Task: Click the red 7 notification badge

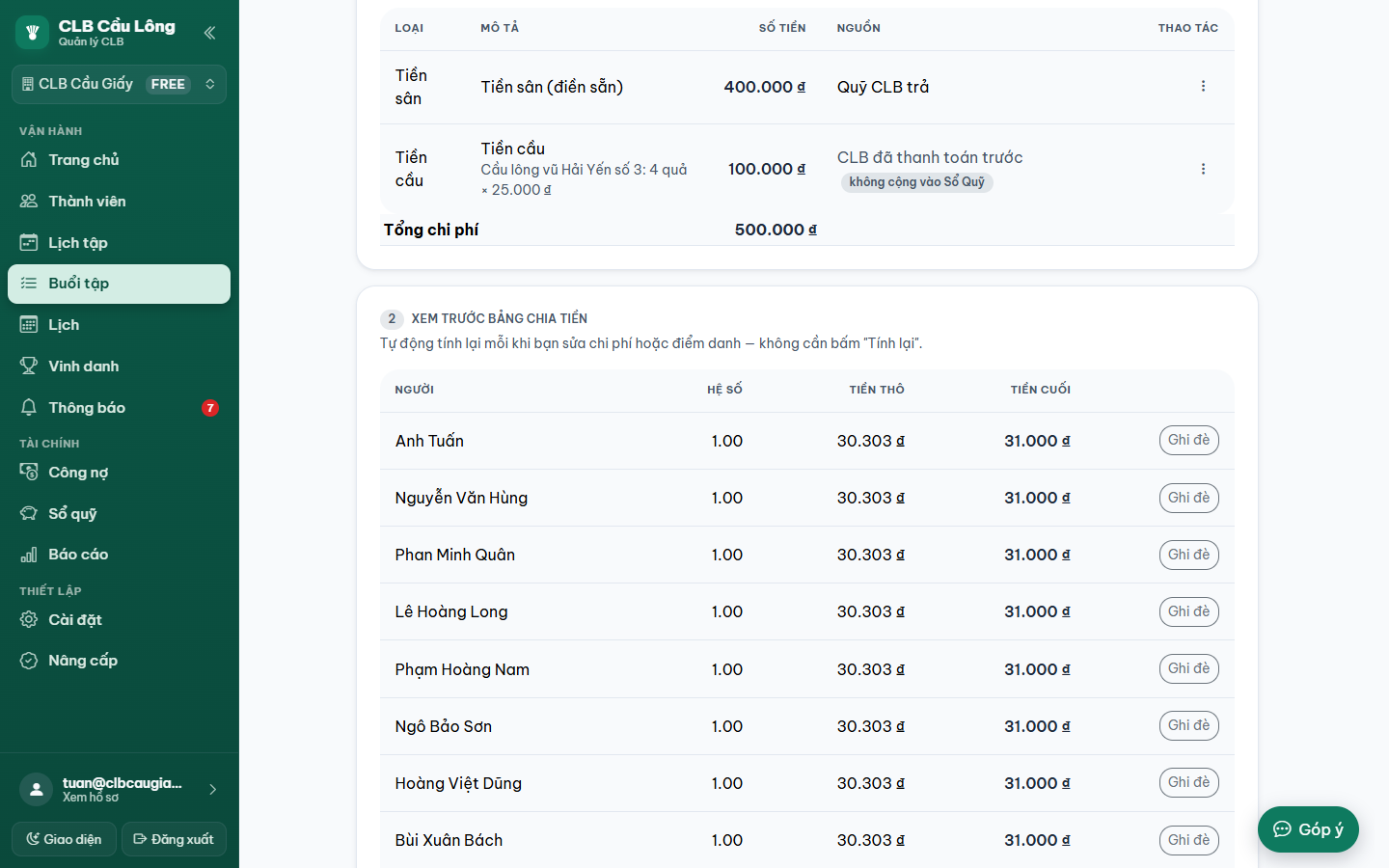Action: tap(210, 408)
